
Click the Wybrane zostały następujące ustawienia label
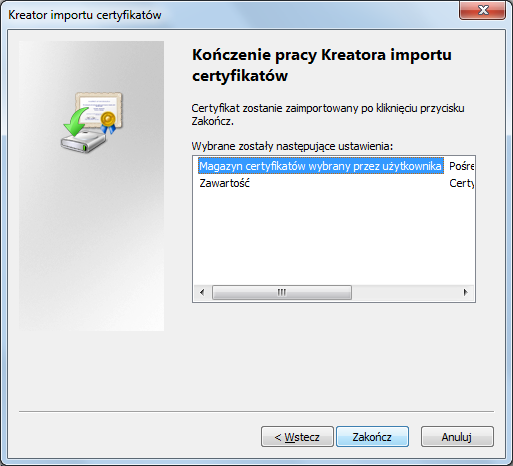[292, 146]
